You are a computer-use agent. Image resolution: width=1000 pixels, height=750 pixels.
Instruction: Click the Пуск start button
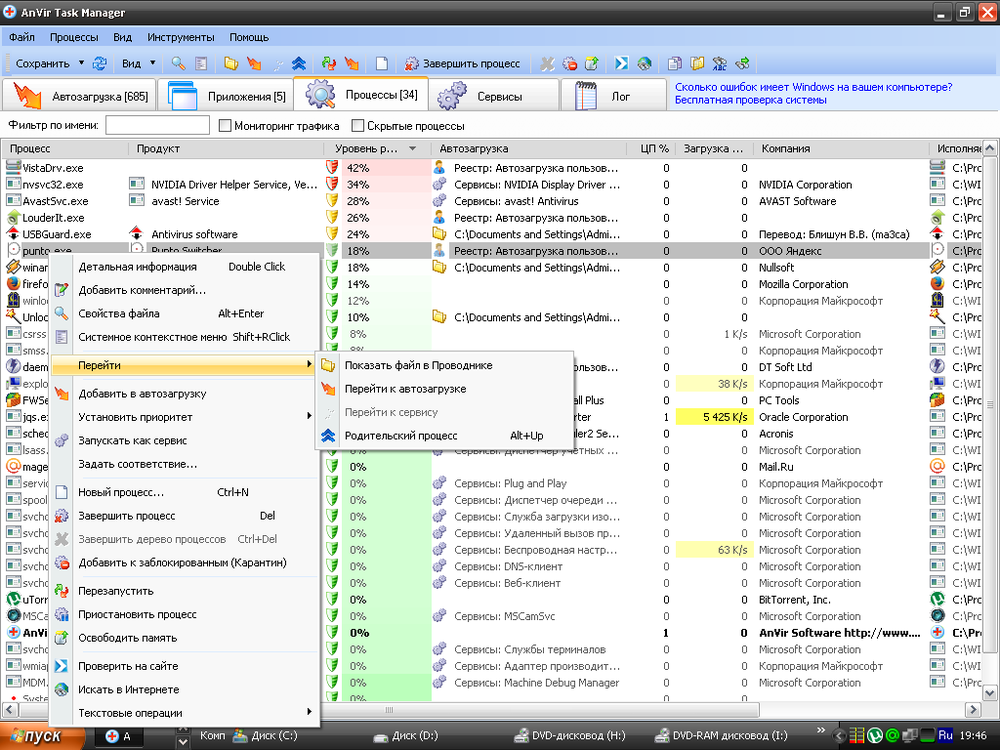pos(41,737)
